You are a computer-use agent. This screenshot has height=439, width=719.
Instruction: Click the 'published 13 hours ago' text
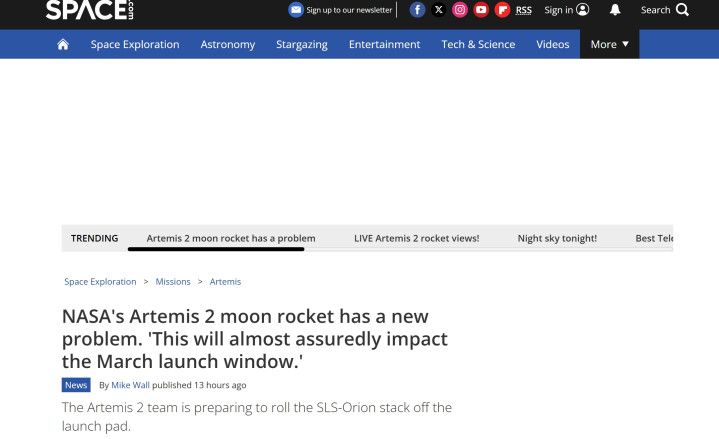(x=199, y=385)
